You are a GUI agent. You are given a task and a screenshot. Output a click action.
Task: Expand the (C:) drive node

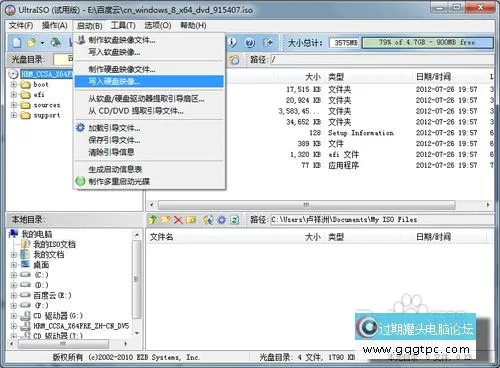pyautogui.click(x=14, y=275)
